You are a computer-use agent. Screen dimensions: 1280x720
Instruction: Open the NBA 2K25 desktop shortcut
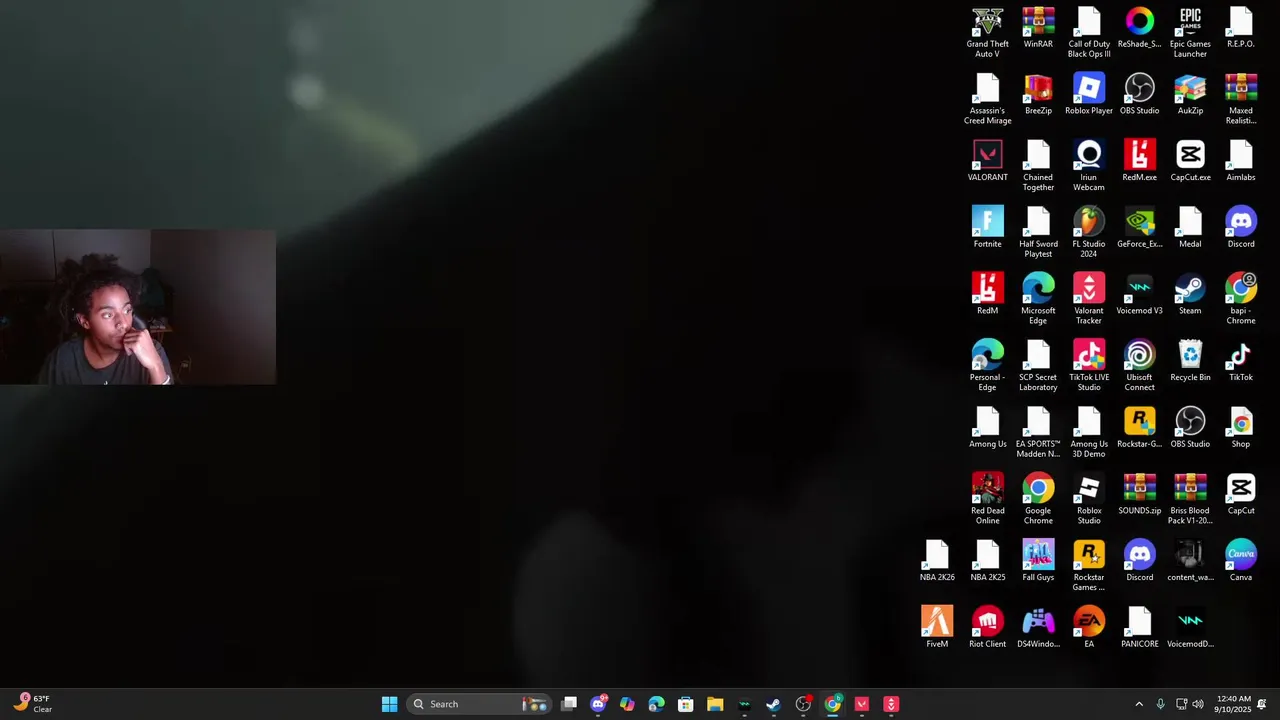click(x=987, y=561)
